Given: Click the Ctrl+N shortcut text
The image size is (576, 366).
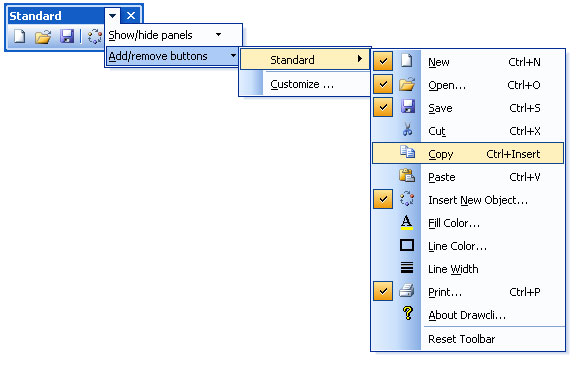Looking at the screenshot, I should (x=524, y=62).
